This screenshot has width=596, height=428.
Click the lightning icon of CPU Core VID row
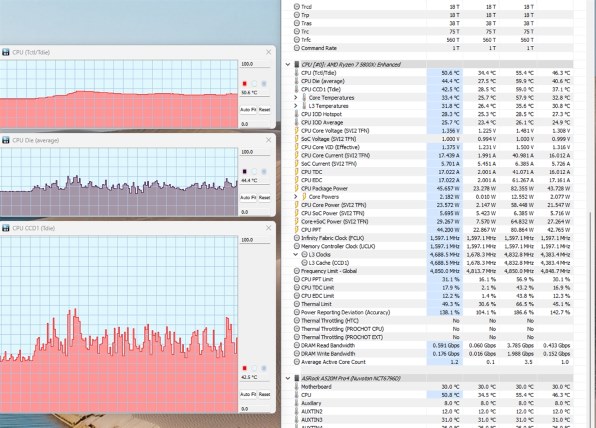[297, 147]
